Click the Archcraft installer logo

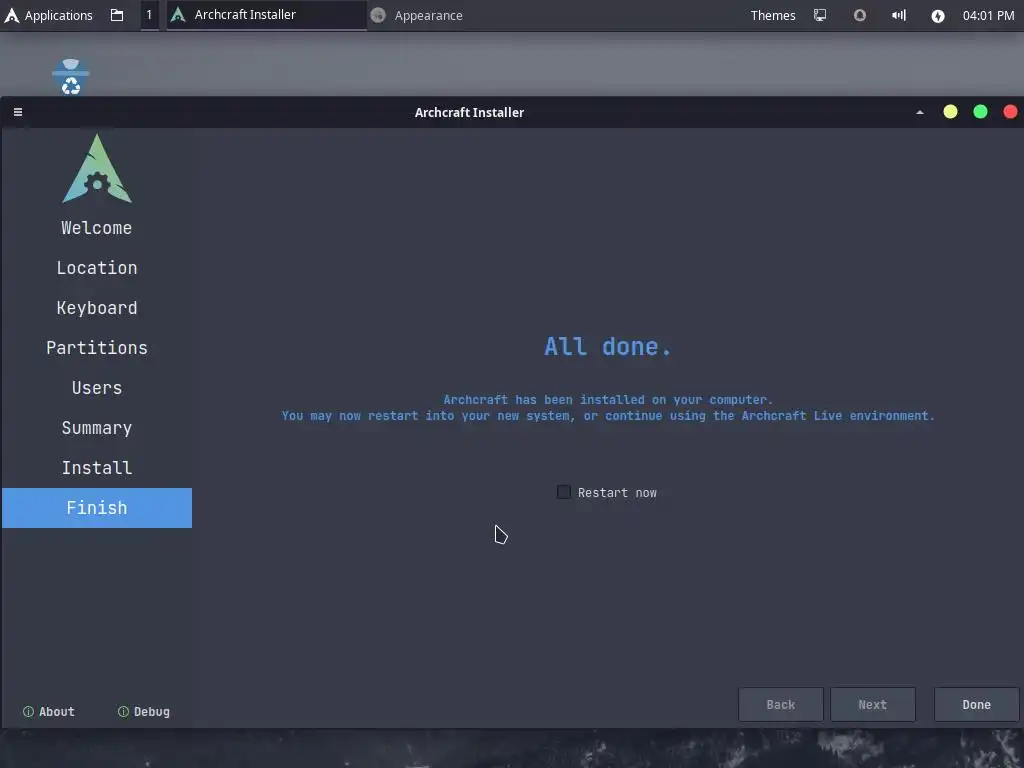pos(97,168)
